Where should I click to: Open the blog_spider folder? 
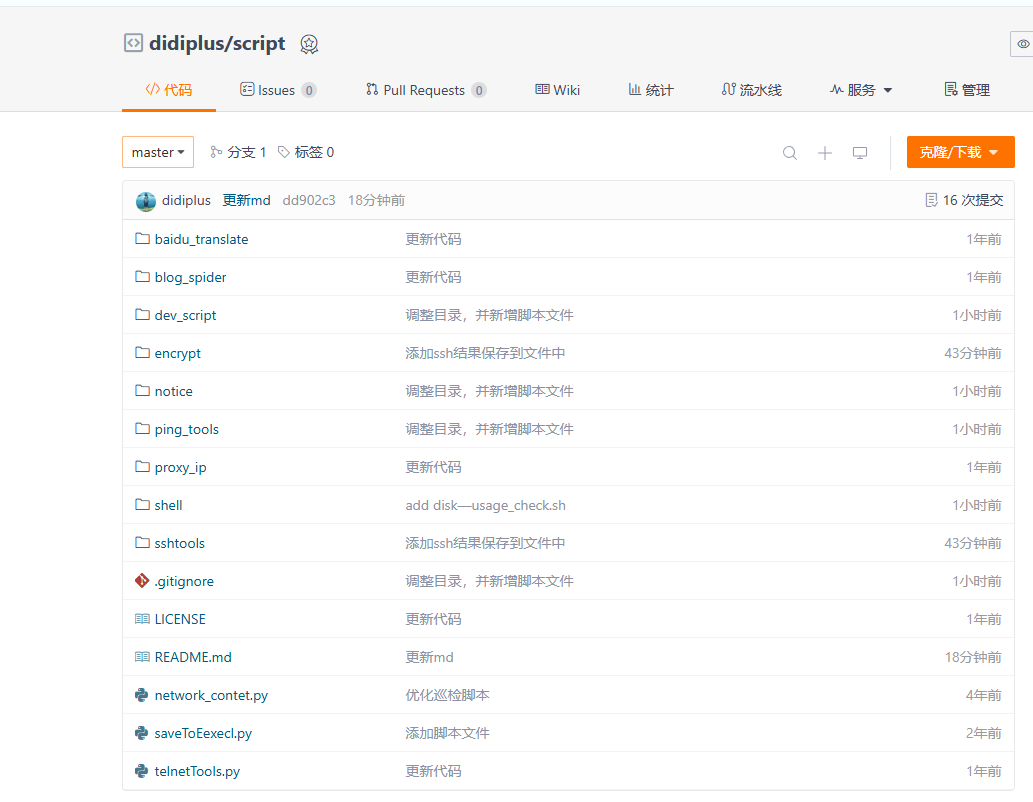tap(190, 277)
